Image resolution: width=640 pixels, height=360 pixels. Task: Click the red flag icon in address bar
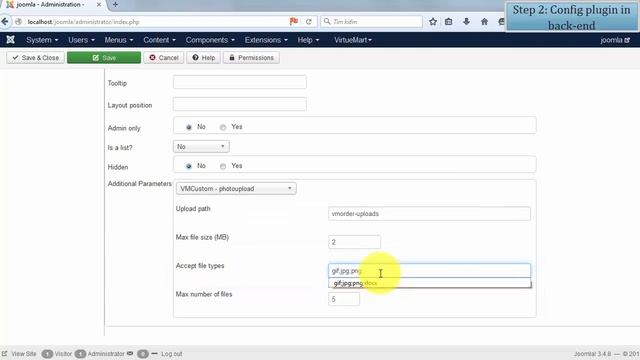coord(293,21)
